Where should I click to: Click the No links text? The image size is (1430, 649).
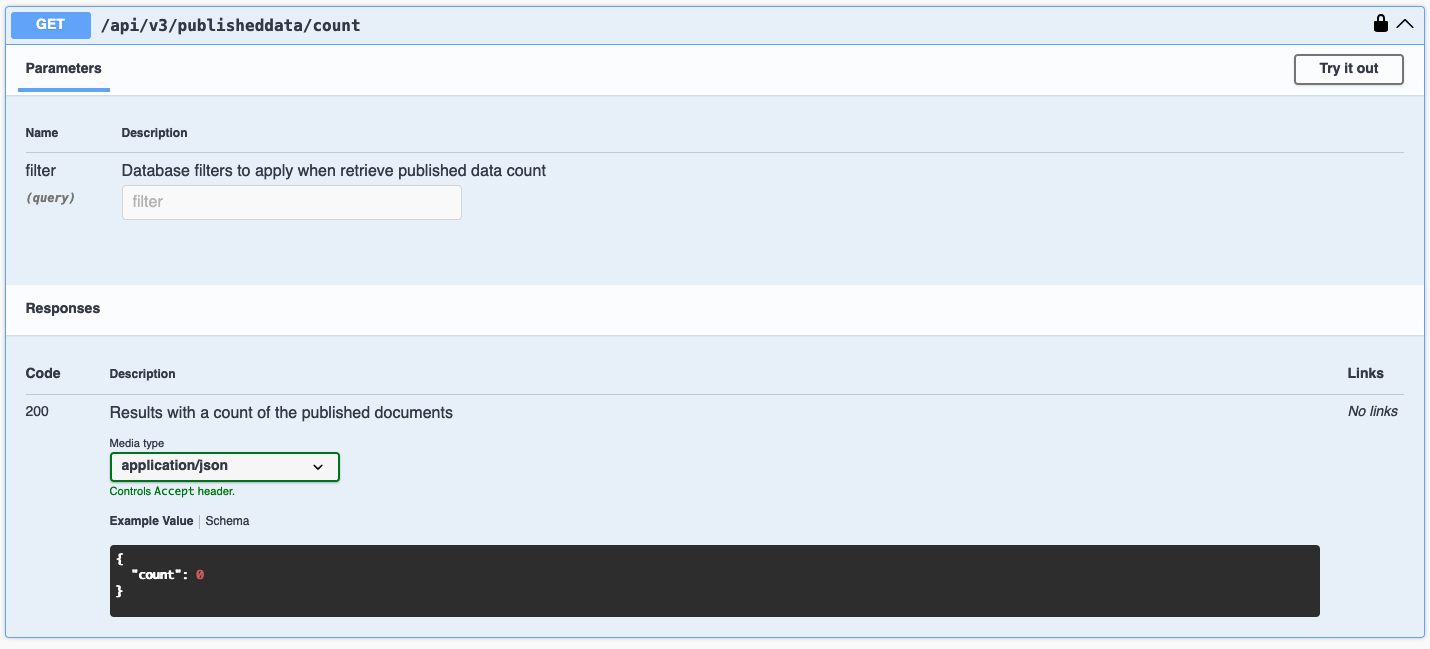[1372, 411]
